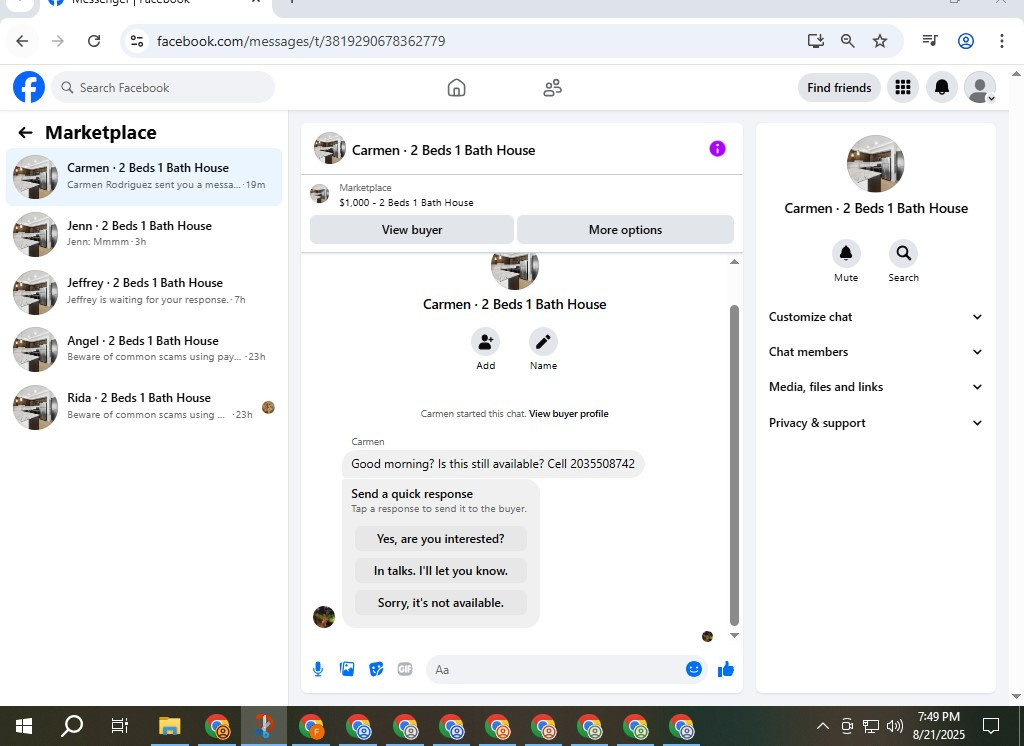Viewport: 1024px width, 746px height.
Task: Expand Media, files and links section
Action: click(x=876, y=387)
